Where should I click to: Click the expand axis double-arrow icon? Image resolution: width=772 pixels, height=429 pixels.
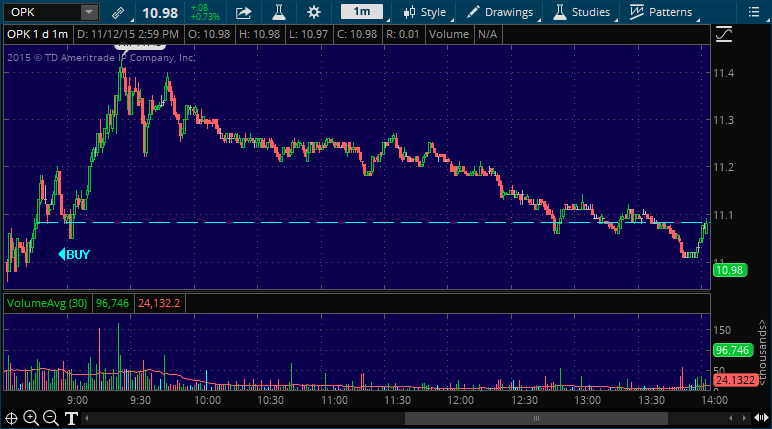click(x=761, y=418)
